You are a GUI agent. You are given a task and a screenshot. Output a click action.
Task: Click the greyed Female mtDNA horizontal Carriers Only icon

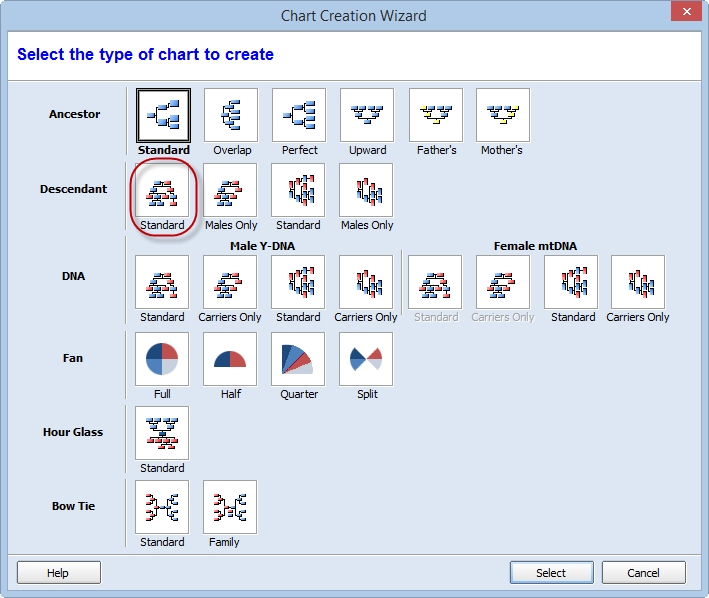tap(503, 282)
